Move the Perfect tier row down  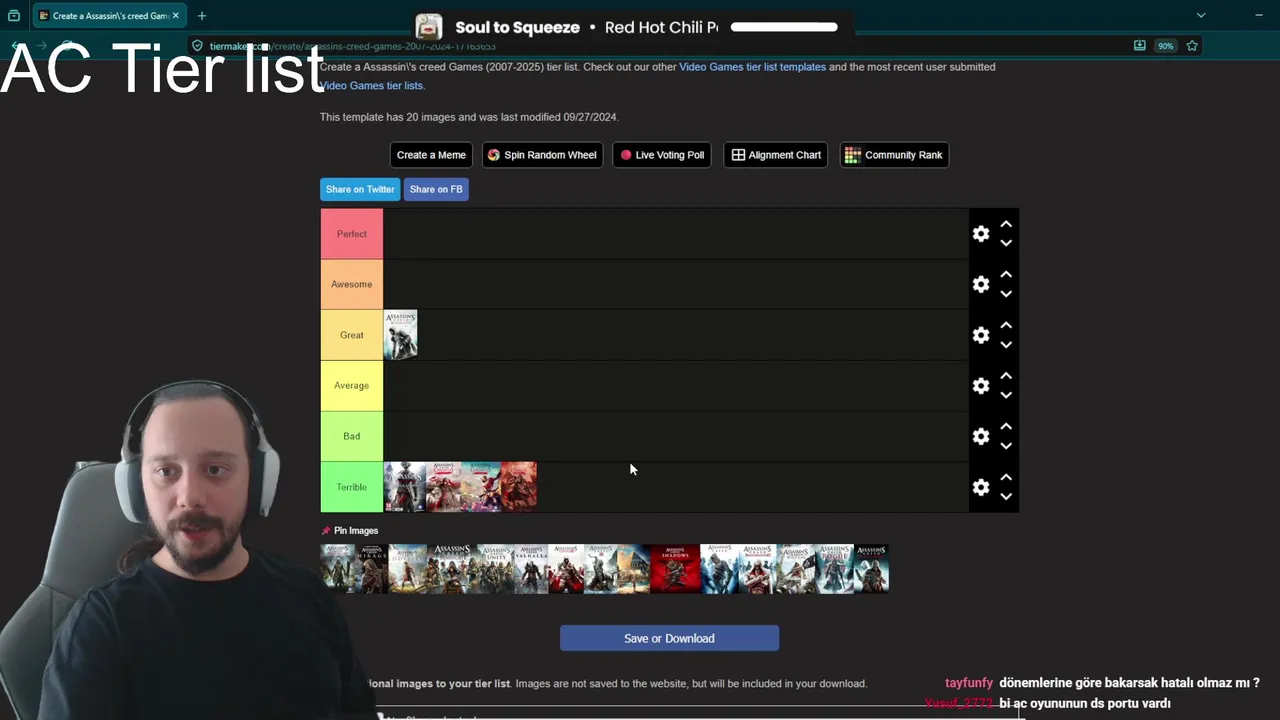1006,243
